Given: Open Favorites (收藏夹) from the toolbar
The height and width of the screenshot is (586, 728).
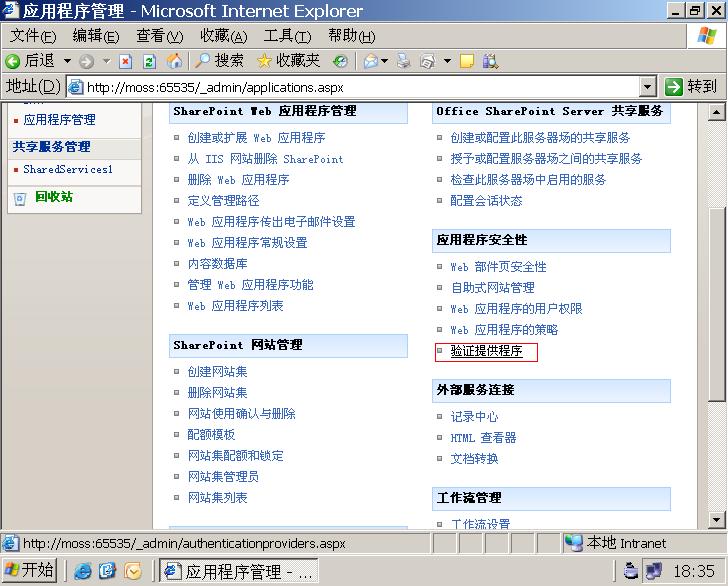Looking at the screenshot, I should (x=288, y=61).
